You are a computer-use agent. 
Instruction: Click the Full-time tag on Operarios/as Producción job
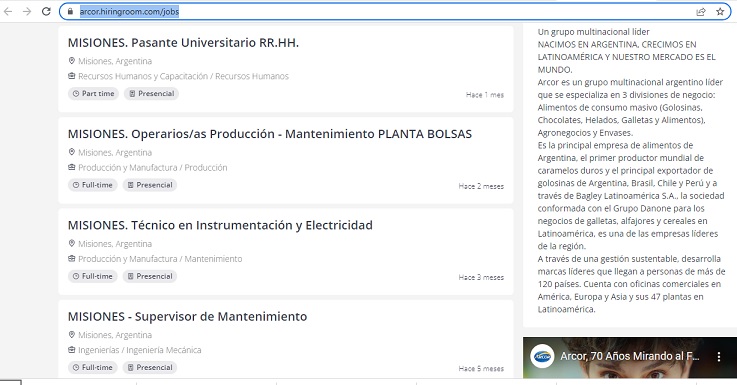click(x=93, y=185)
